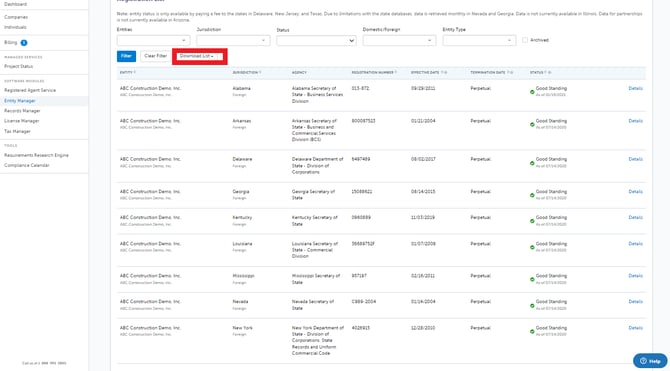Screen dimensions: 670x371
Task: Open Tax Manager module
Action: [x=18, y=132]
